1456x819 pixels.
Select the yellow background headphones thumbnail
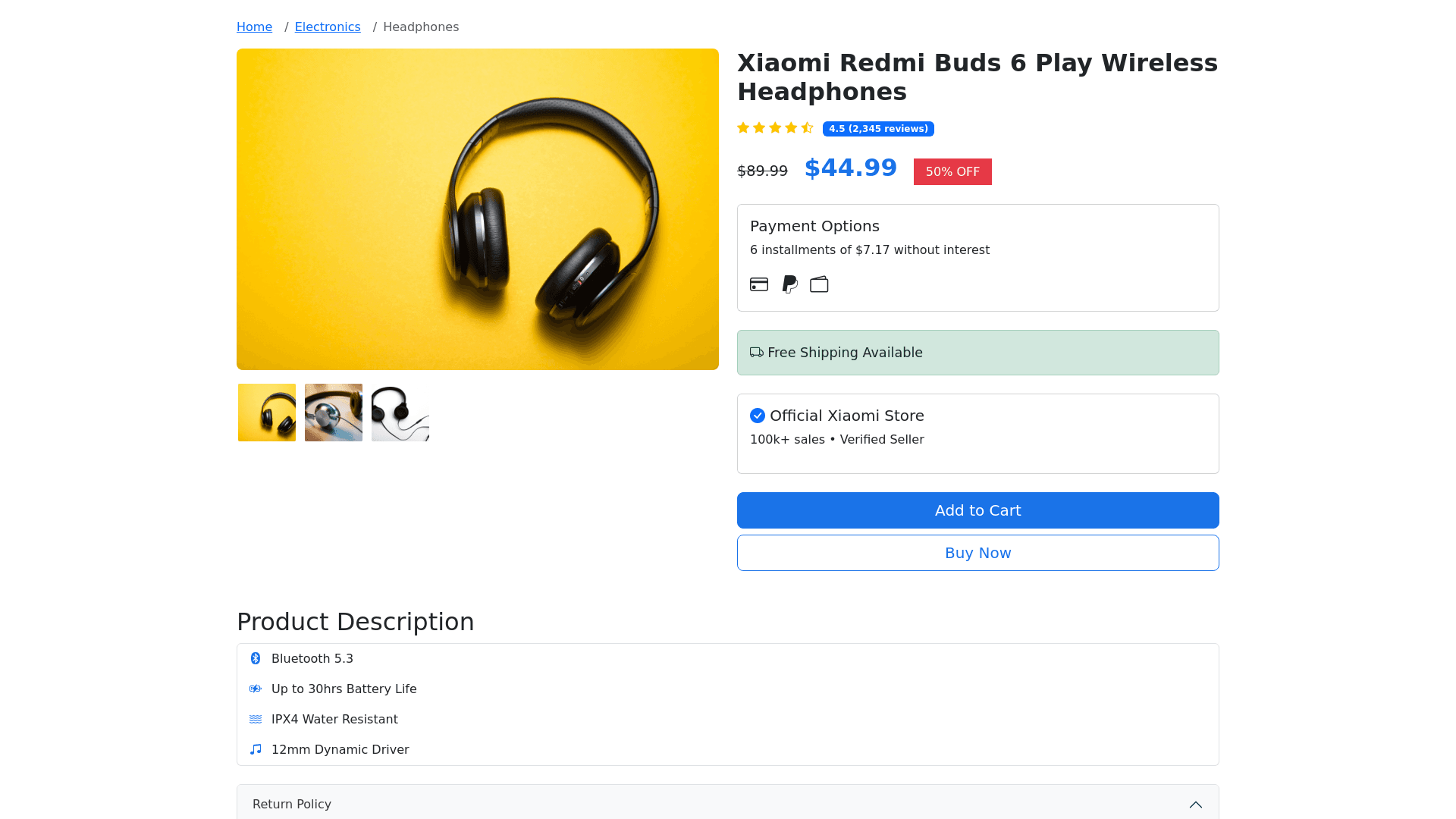click(x=267, y=413)
